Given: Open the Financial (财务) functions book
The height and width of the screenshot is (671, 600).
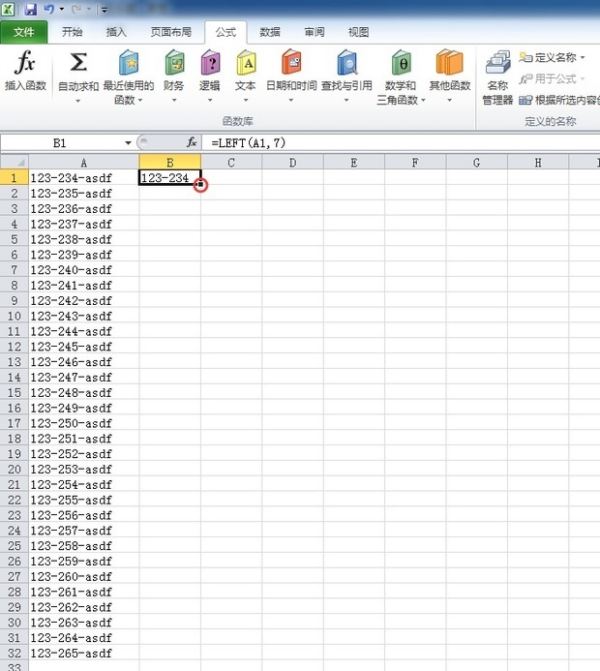Looking at the screenshot, I should click(174, 66).
